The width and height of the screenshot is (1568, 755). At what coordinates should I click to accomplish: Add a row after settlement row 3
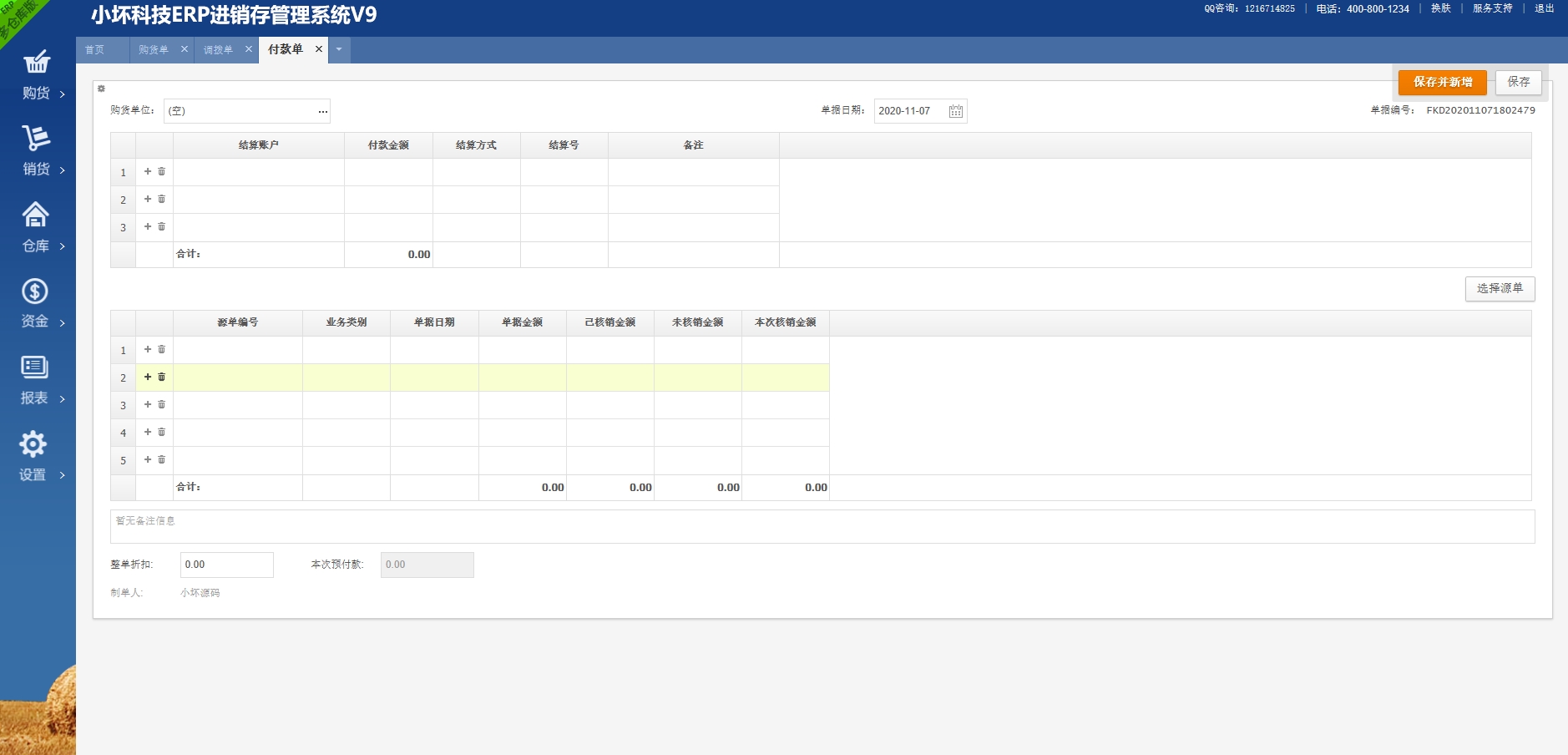pyautogui.click(x=148, y=226)
